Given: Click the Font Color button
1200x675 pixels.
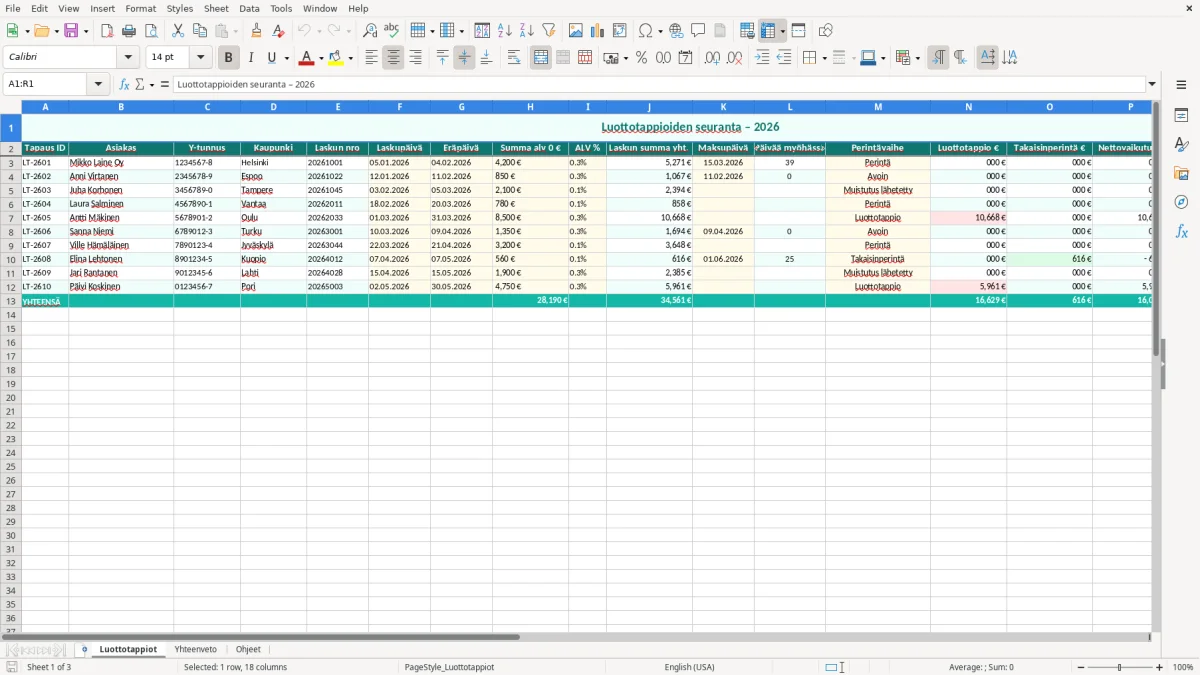Looking at the screenshot, I should click(x=306, y=58).
